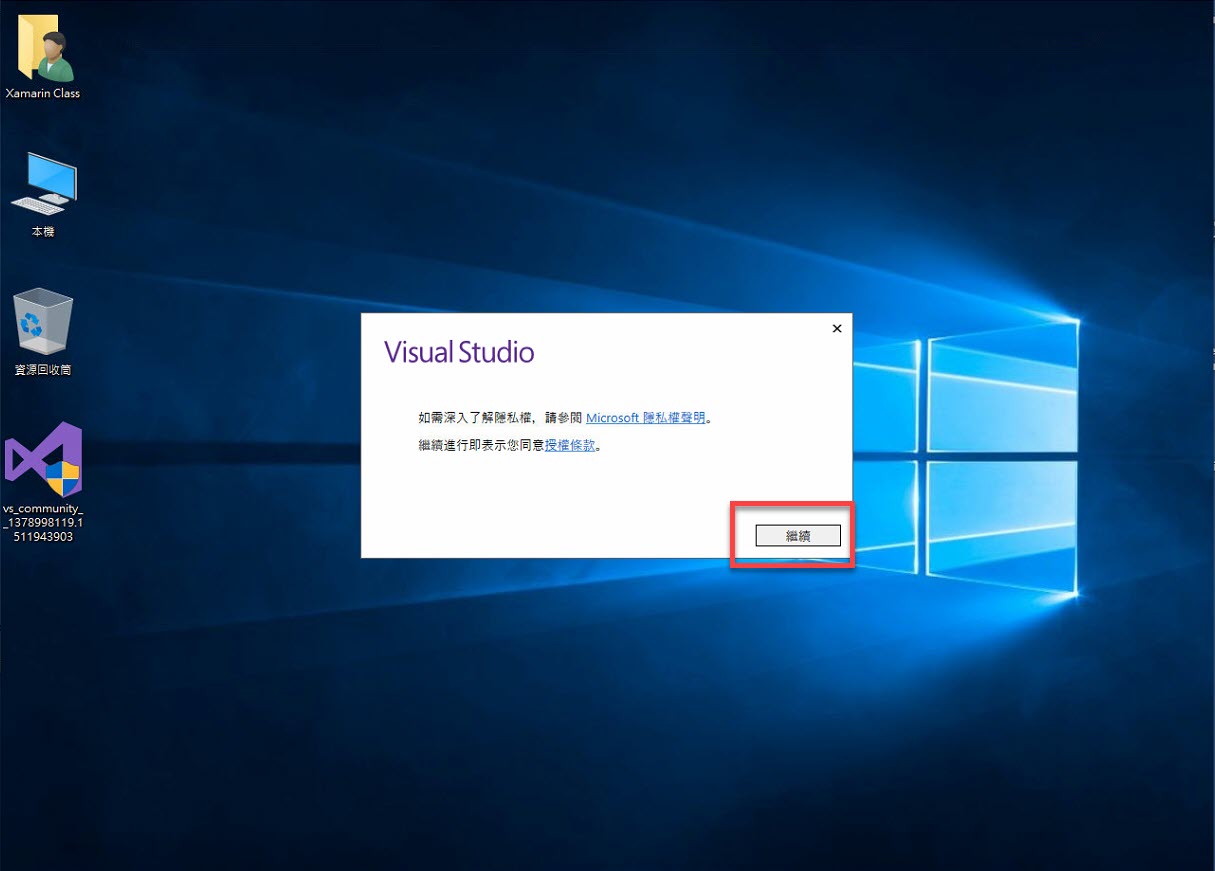Select the vs_community installer desktop icon
Screen dimensions: 1215x871
43,460
